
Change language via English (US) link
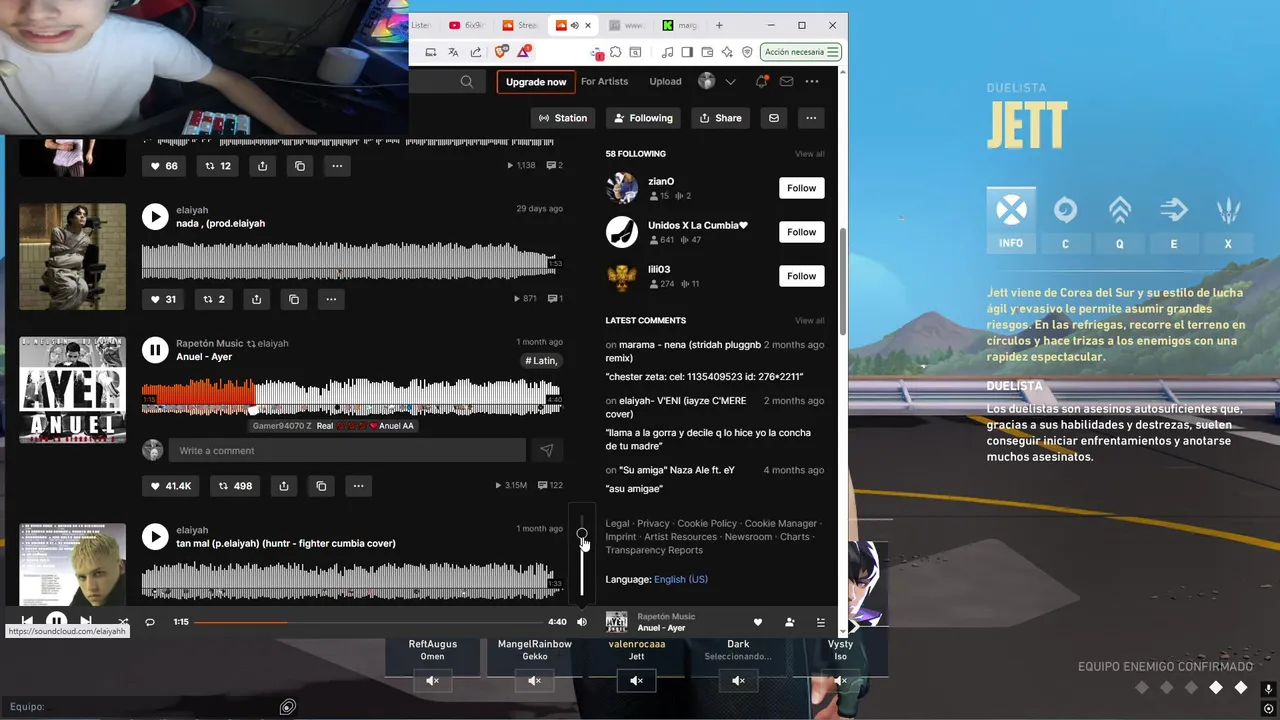(x=681, y=580)
